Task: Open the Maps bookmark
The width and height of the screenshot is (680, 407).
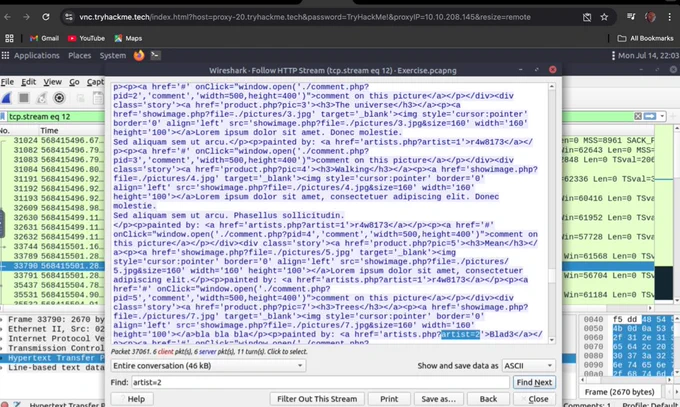Action: click(128, 38)
